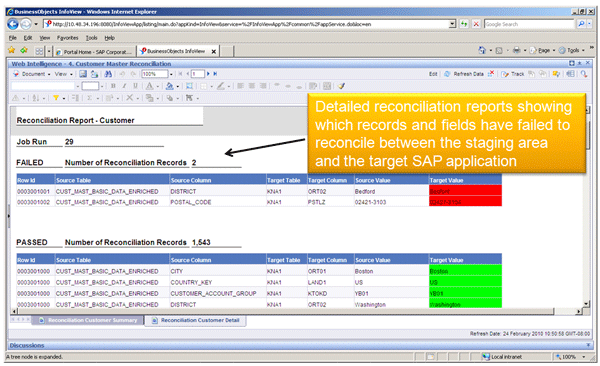Viewport: 600px width, 366px height.
Task: Open the address bar history dropdown
Action: point(452,24)
